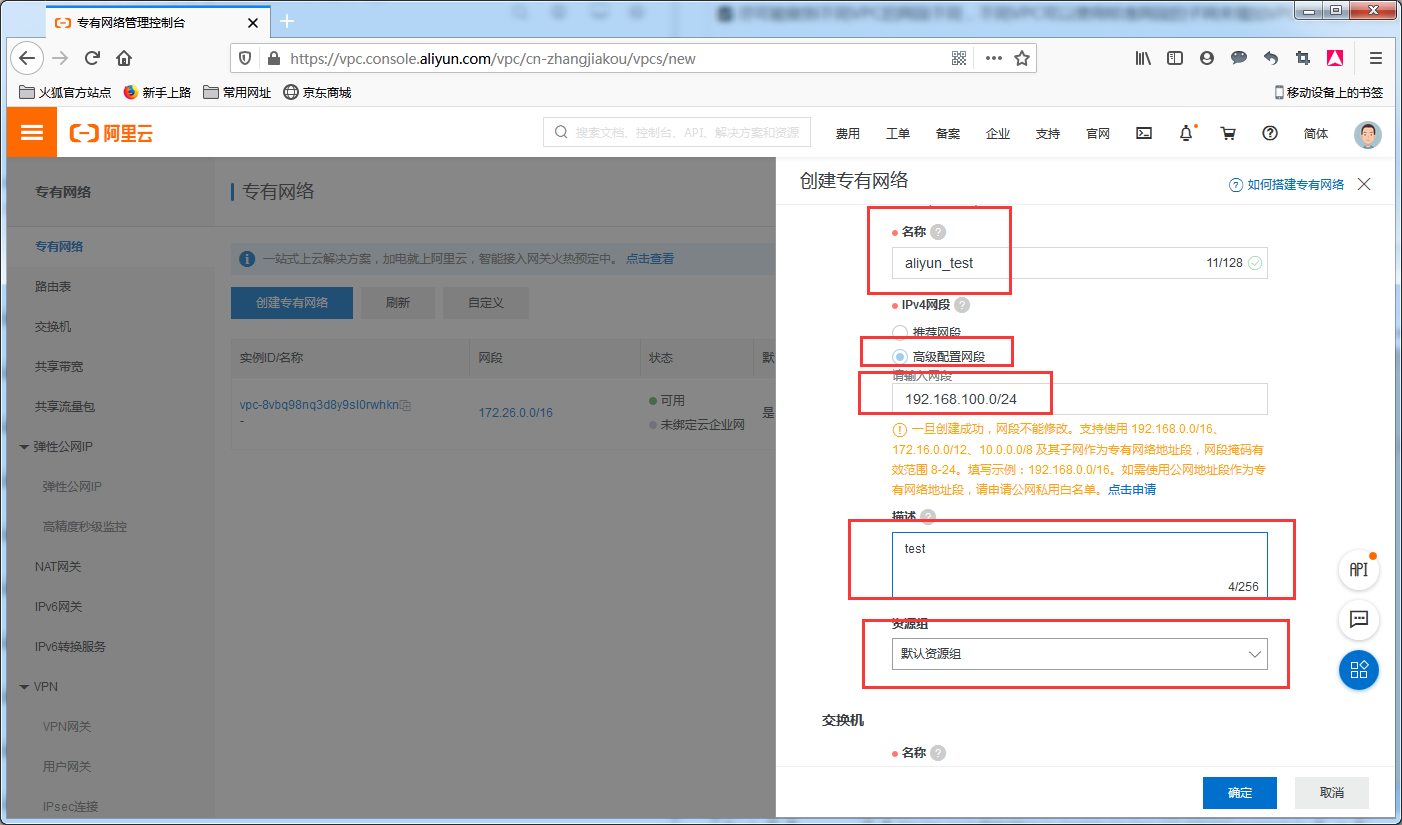Click the avatar profile picture

click(1366, 133)
